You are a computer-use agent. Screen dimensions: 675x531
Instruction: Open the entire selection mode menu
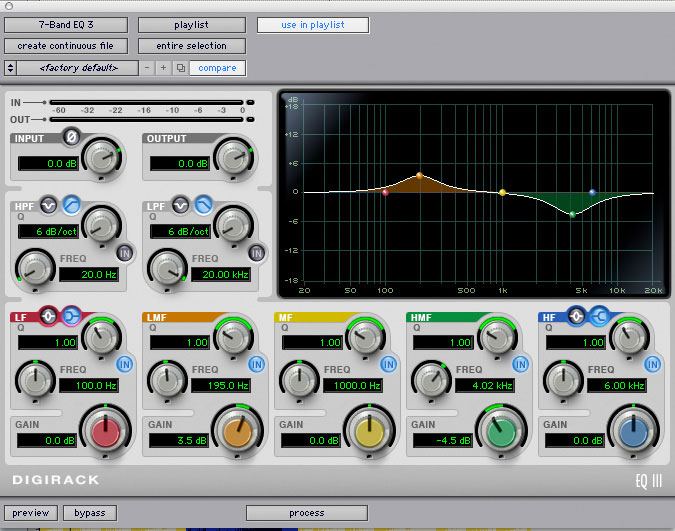point(192,46)
